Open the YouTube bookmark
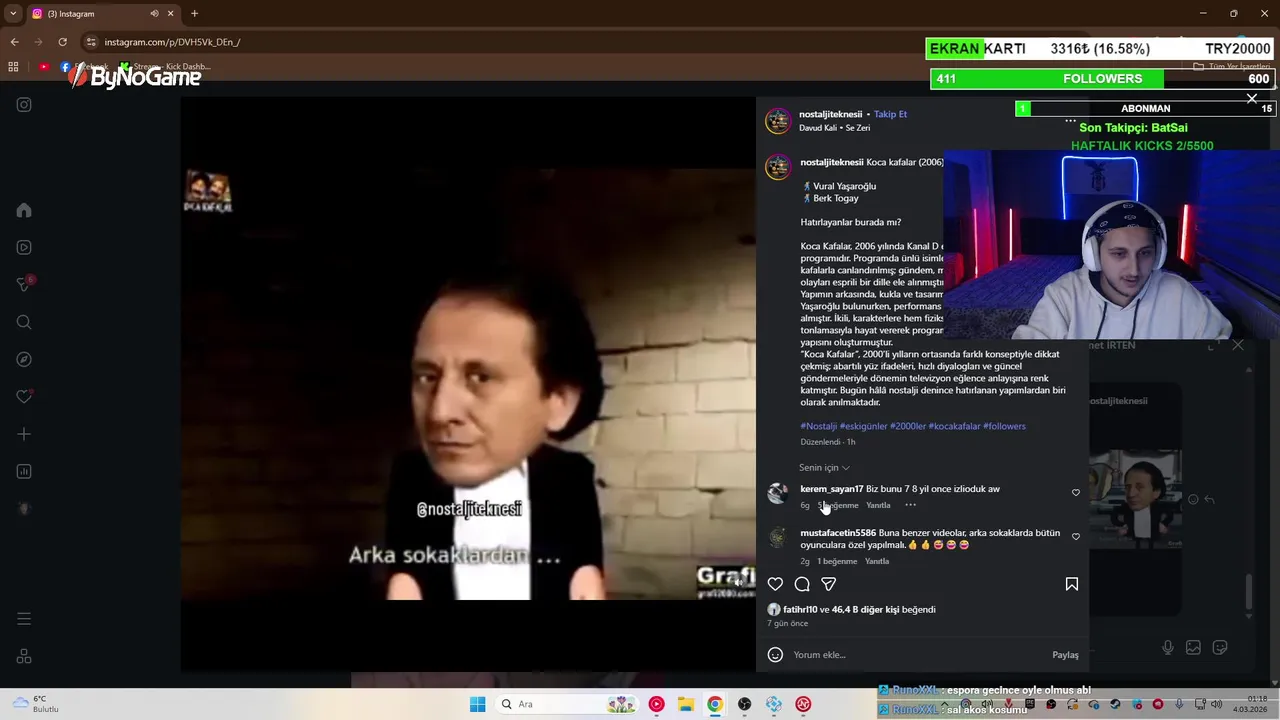Viewport: 1280px width, 720px height. point(44,67)
